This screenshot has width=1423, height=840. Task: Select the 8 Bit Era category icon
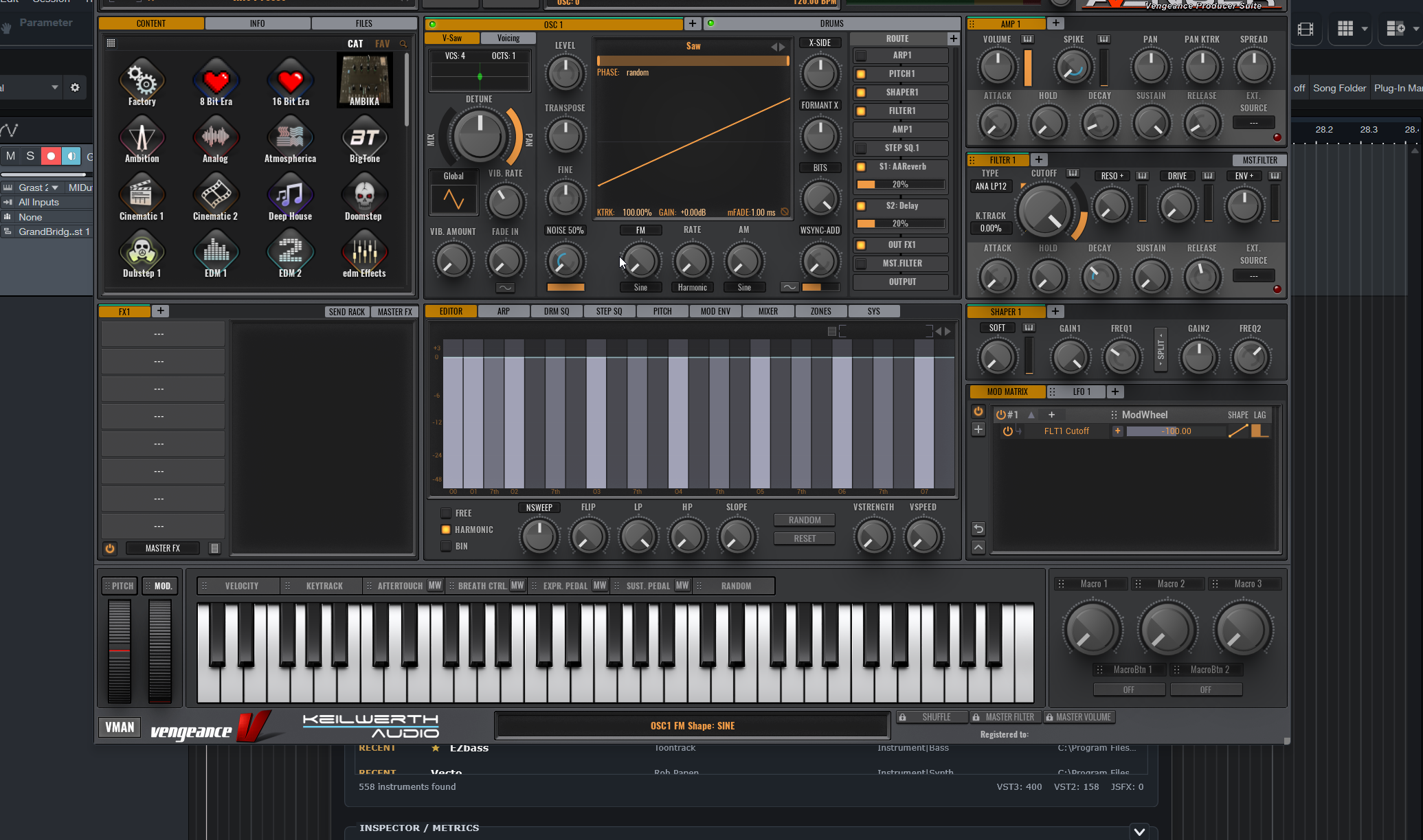[216, 82]
